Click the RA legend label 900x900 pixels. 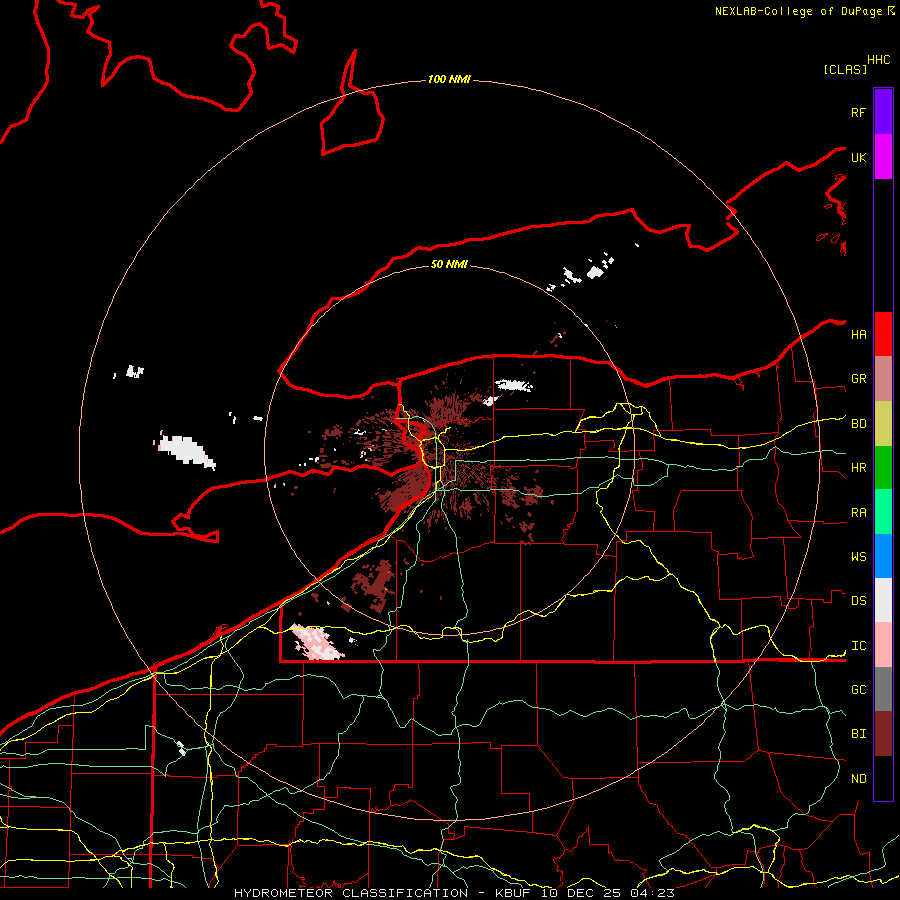point(858,513)
